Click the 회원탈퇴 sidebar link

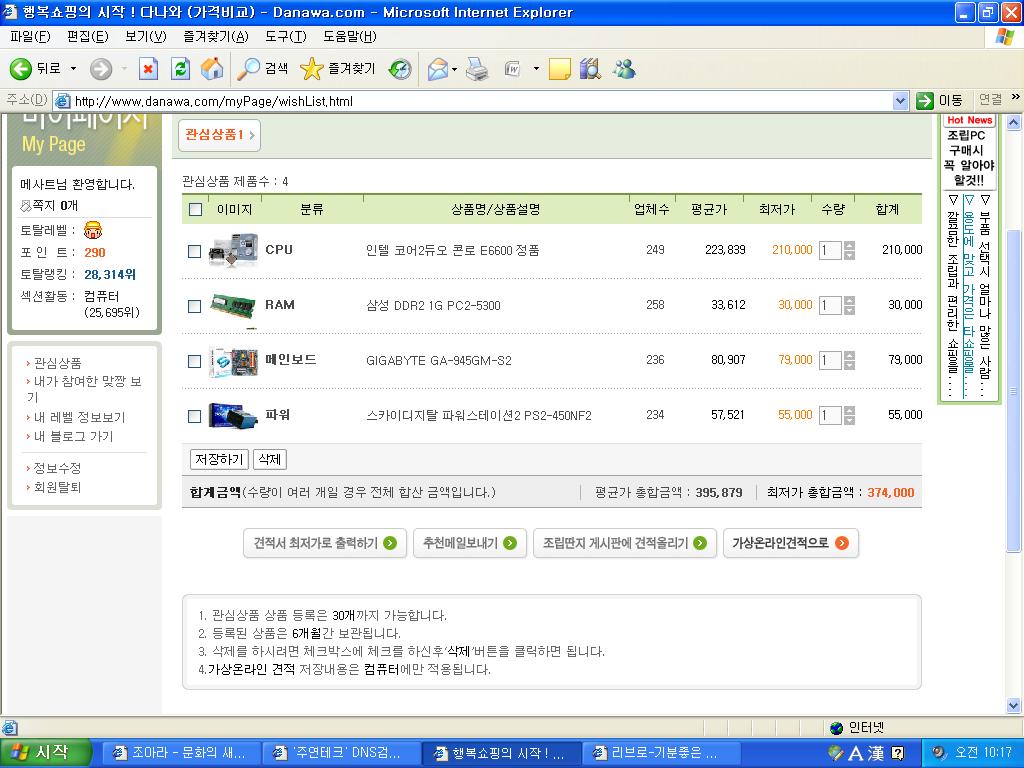(57, 487)
